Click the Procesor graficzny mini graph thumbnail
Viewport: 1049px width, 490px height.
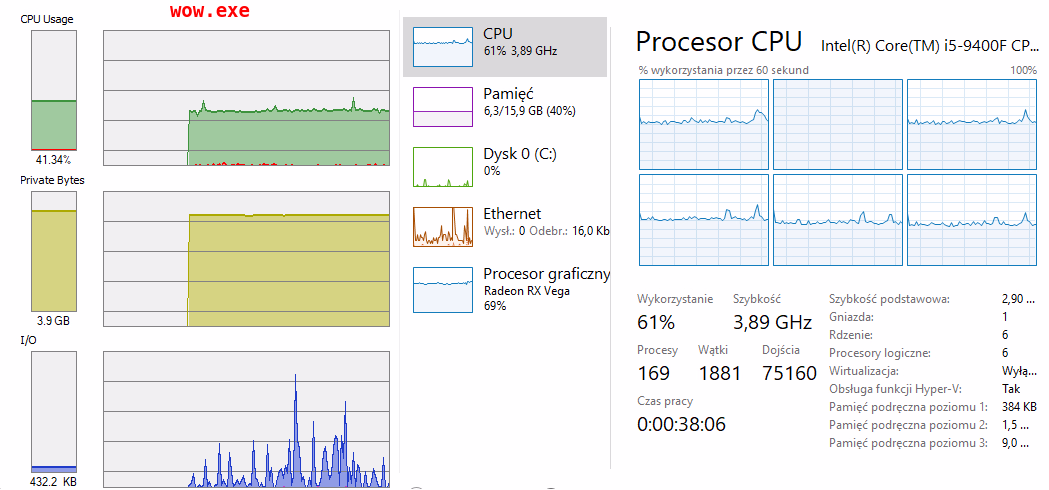(443, 289)
